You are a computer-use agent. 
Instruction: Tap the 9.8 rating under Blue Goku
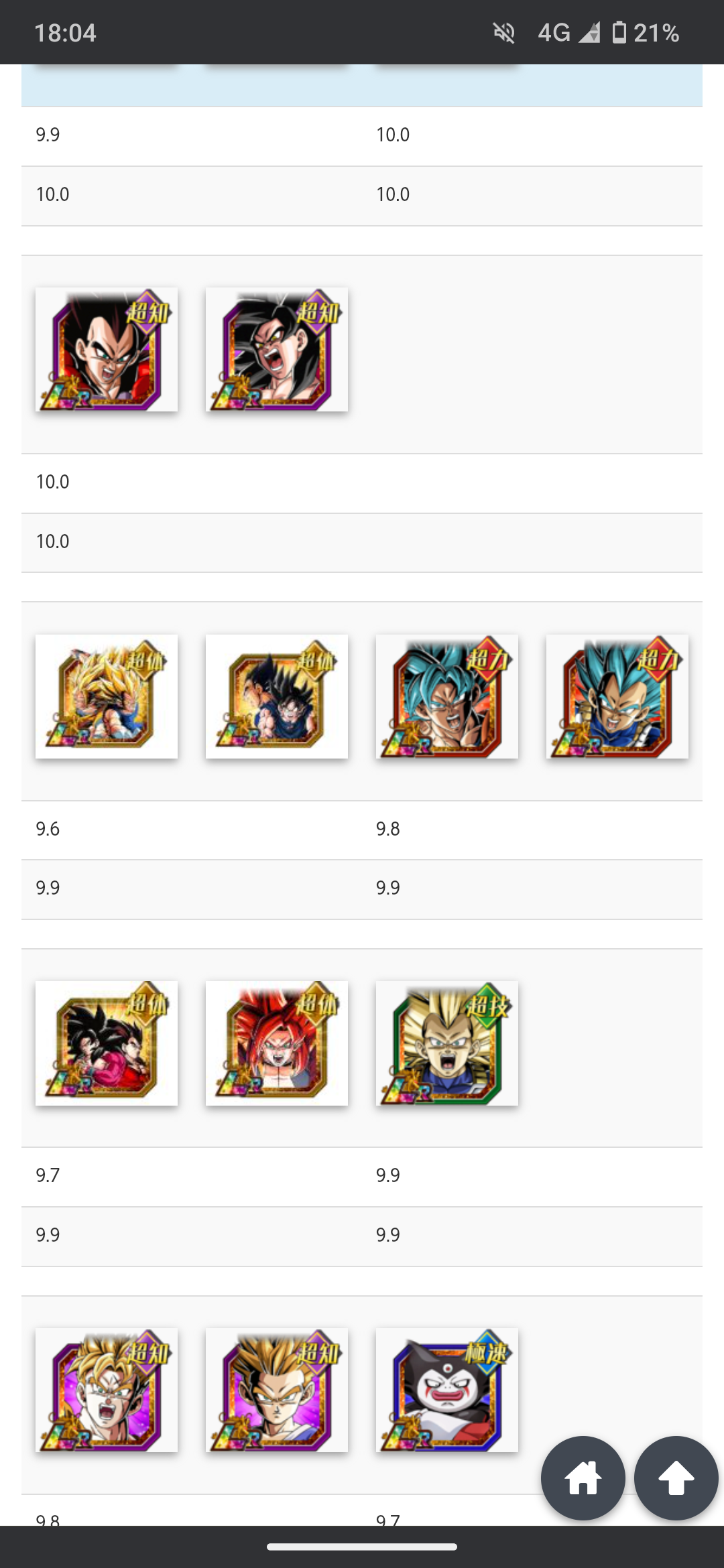tap(387, 829)
